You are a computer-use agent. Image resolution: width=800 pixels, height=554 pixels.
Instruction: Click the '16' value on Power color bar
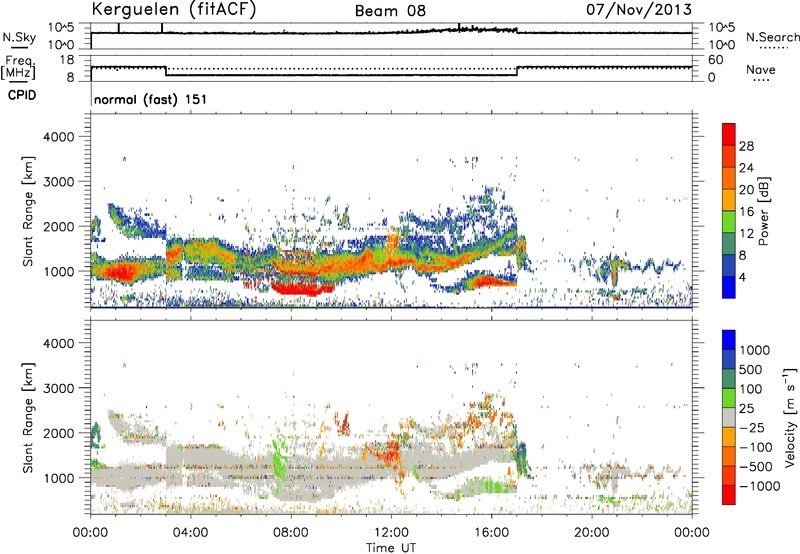[746, 212]
